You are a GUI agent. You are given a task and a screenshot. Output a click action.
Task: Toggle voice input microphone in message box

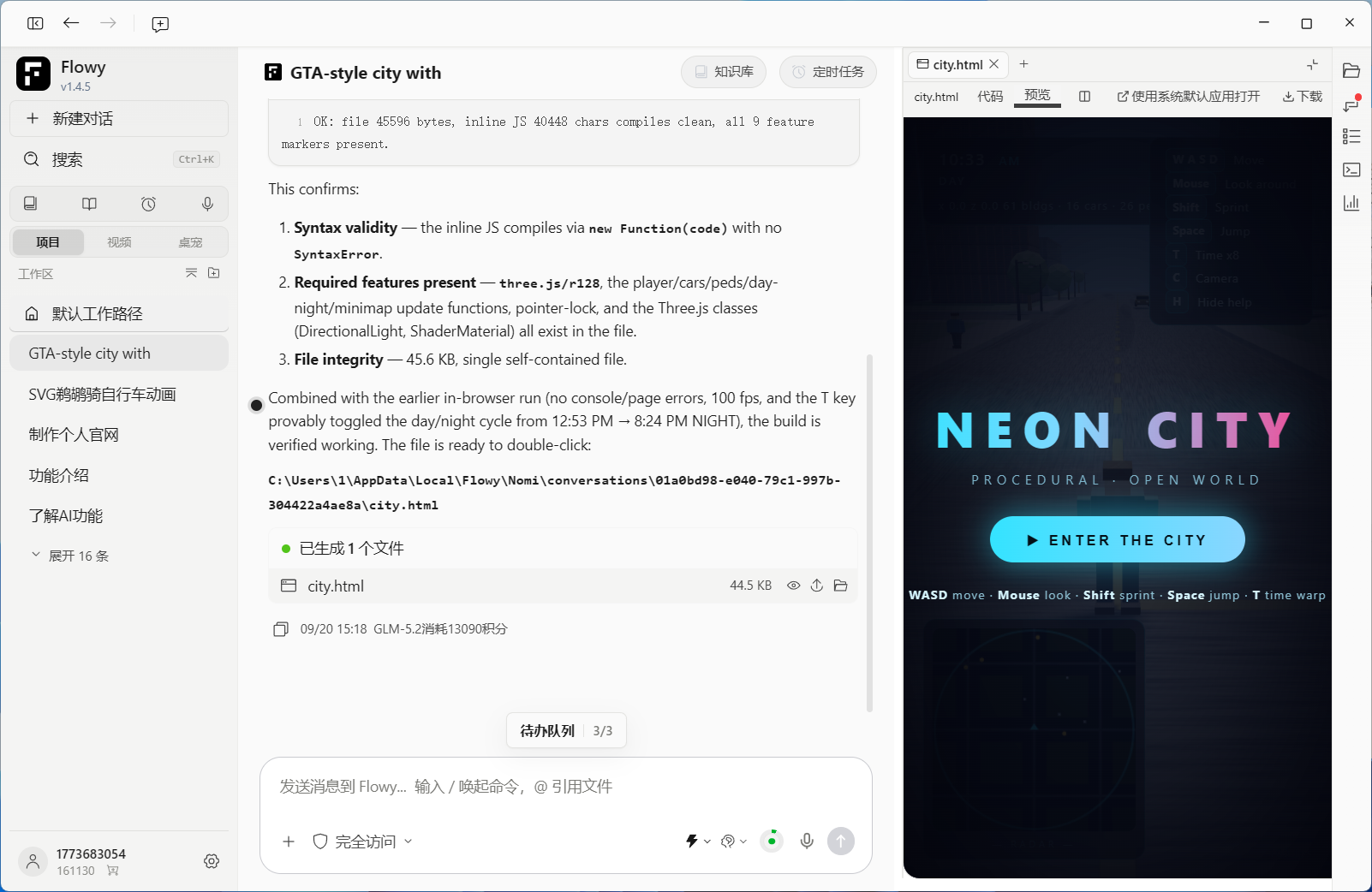807,841
